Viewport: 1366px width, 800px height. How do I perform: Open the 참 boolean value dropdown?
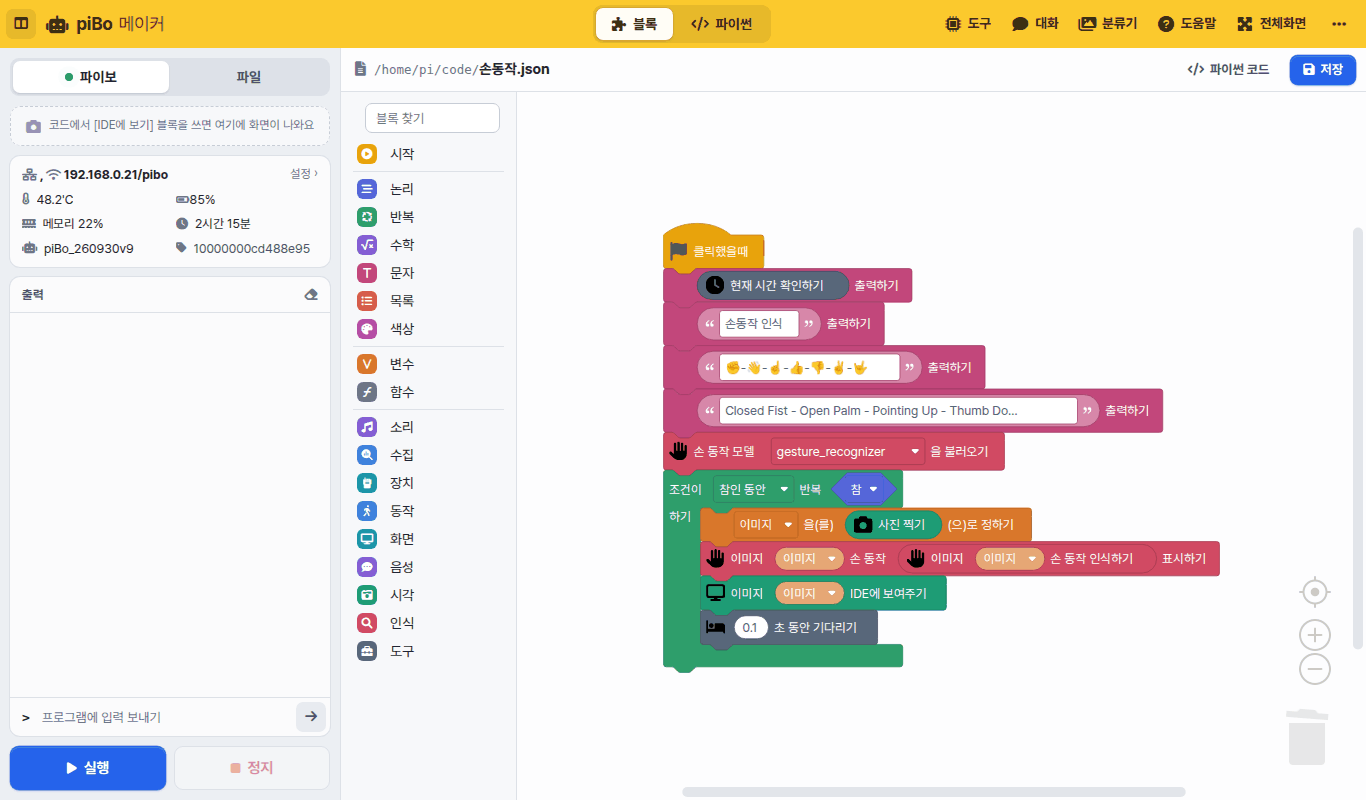point(864,489)
